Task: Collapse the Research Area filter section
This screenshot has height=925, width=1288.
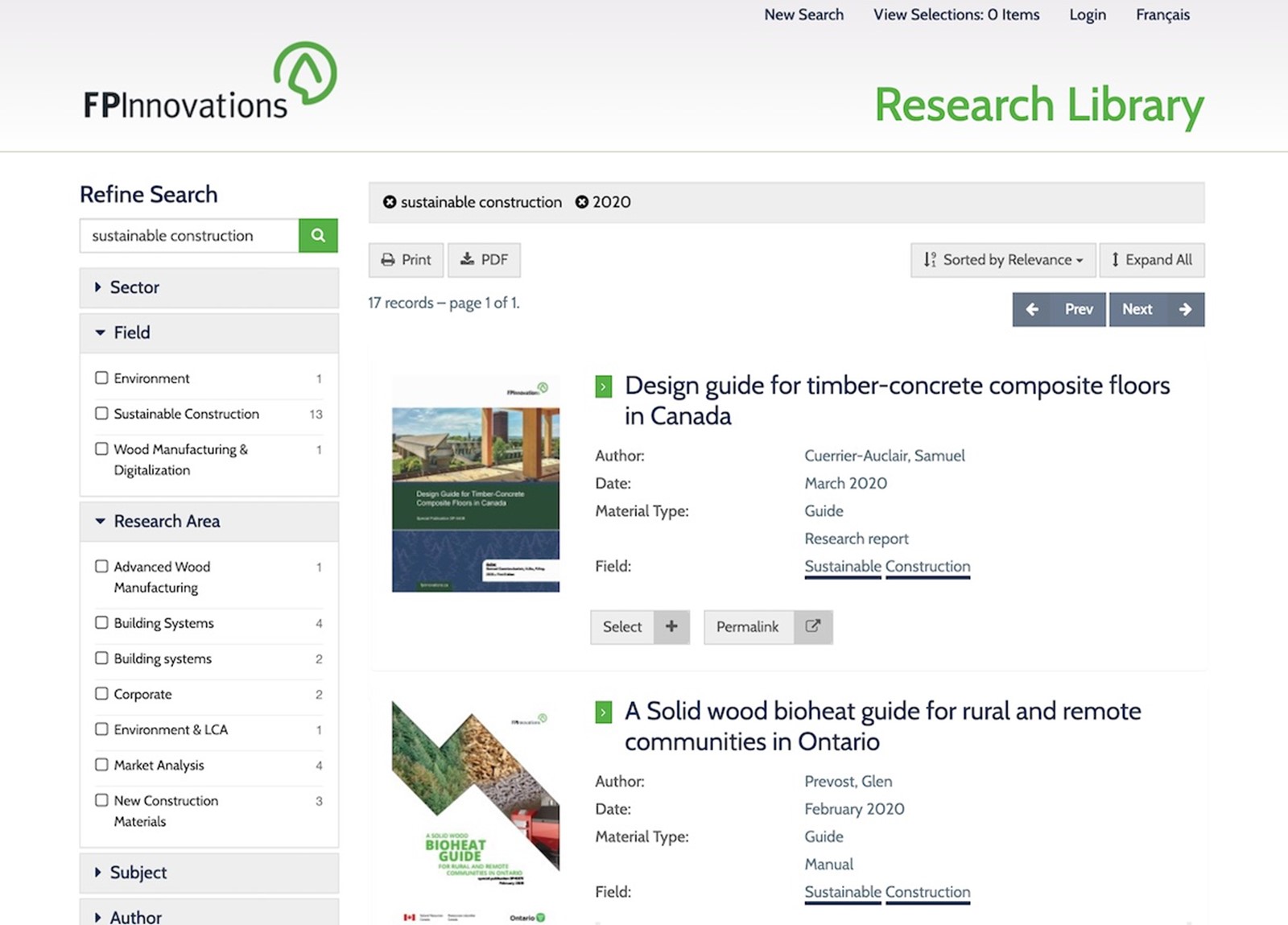Action: [x=208, y=521]
